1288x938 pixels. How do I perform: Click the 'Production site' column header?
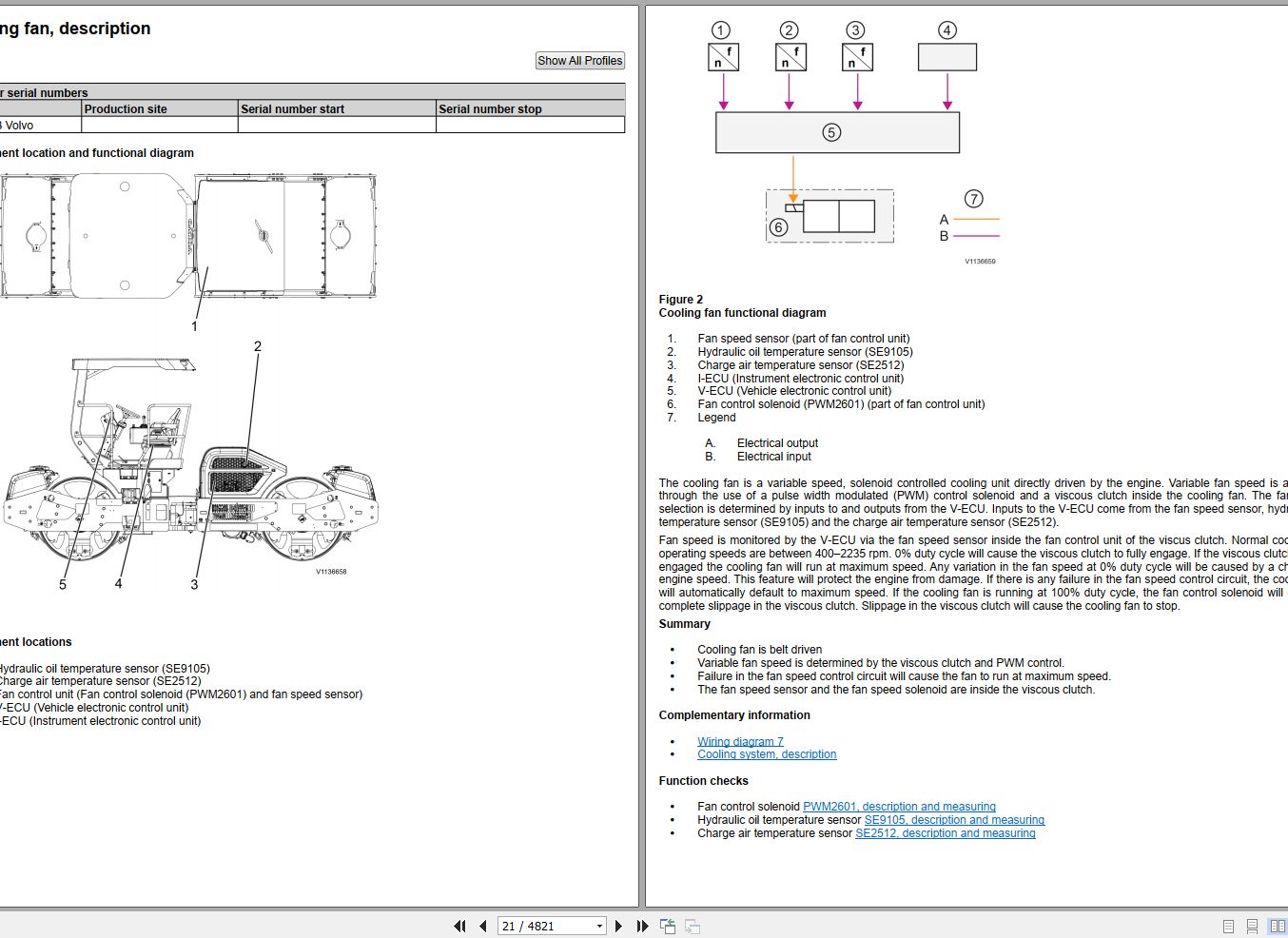(160, 108)
